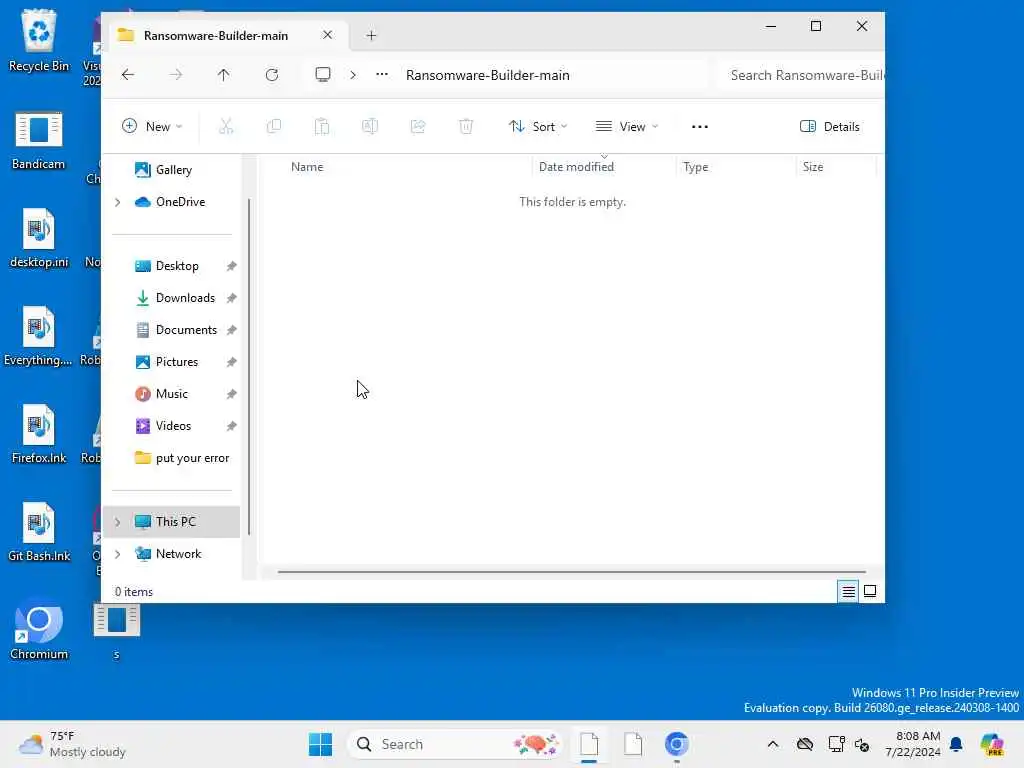1024x768 pixels.
Task: Select the Recycle Bin desktop icon
Action: click(x=39, y=40)
